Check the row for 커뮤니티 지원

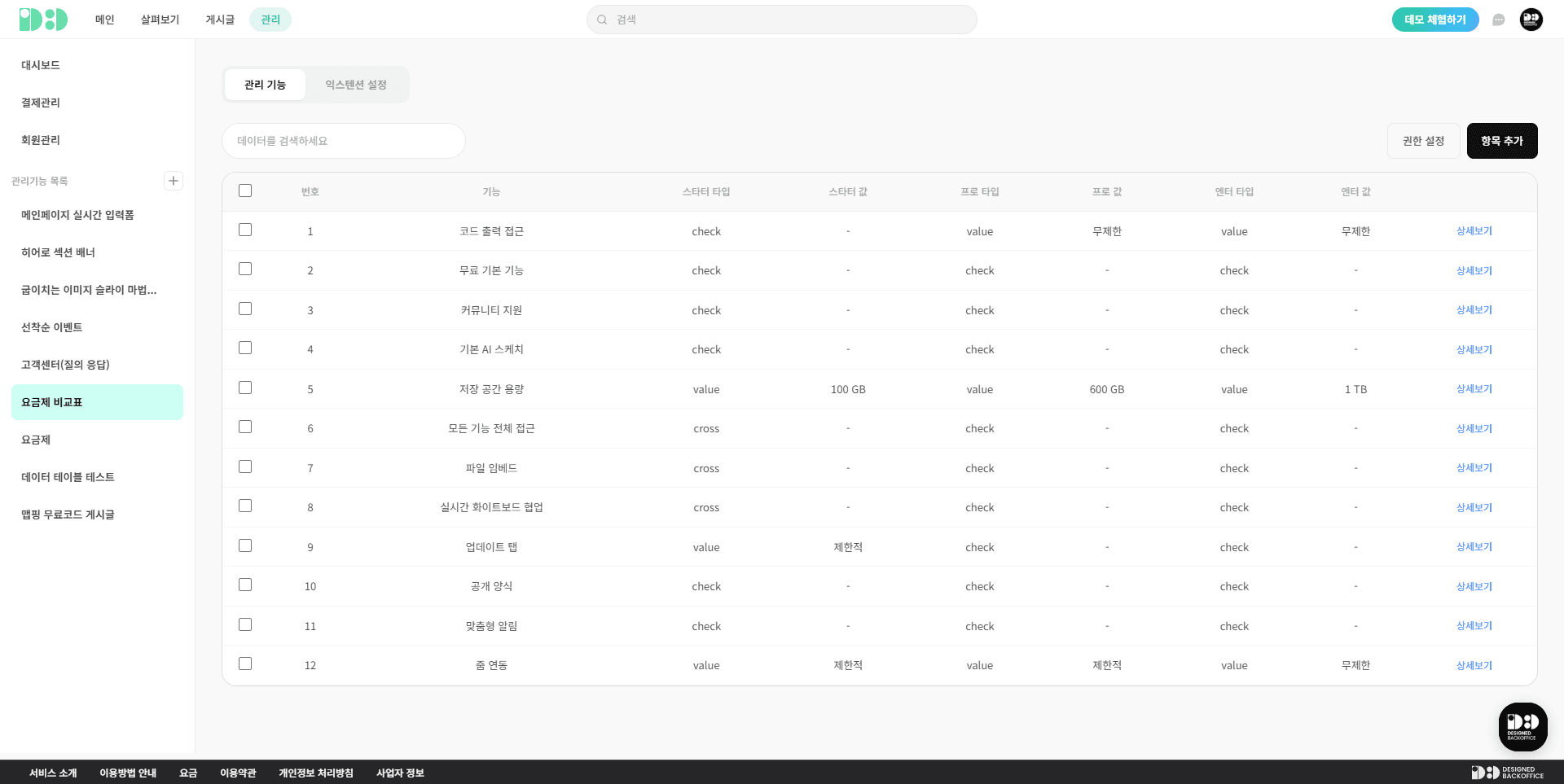tap(245, 309)
